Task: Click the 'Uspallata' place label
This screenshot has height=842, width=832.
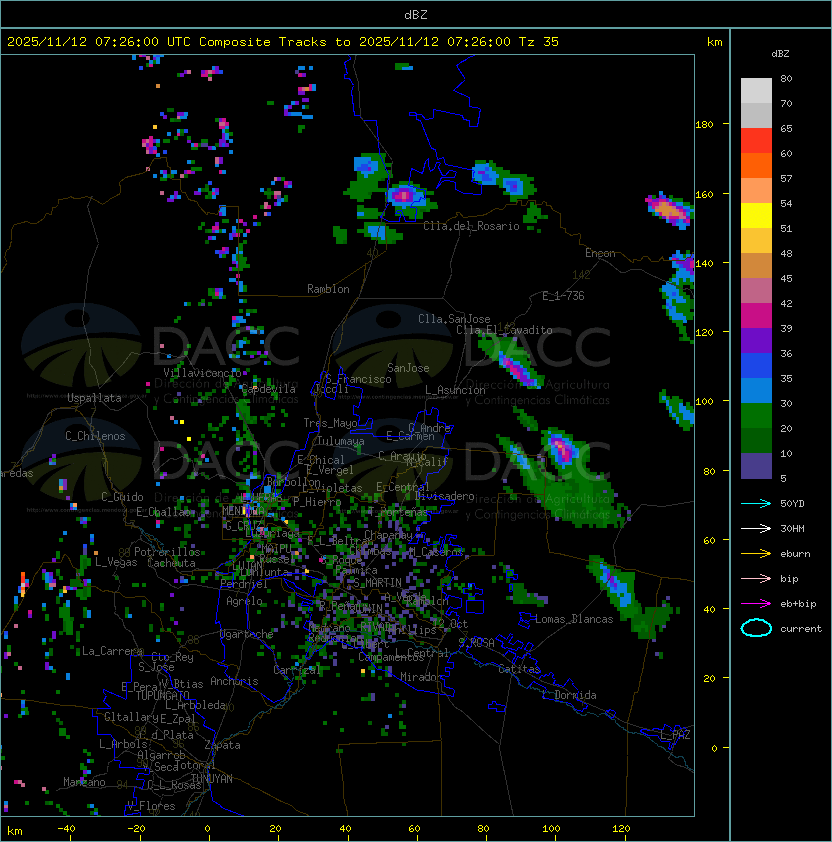Action: (94, 398)
